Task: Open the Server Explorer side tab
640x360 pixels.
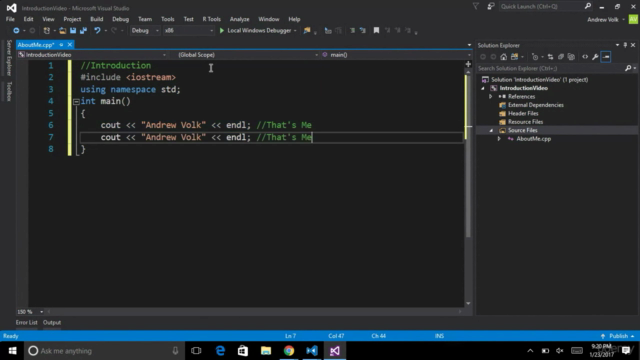Action: coord(9,58)
